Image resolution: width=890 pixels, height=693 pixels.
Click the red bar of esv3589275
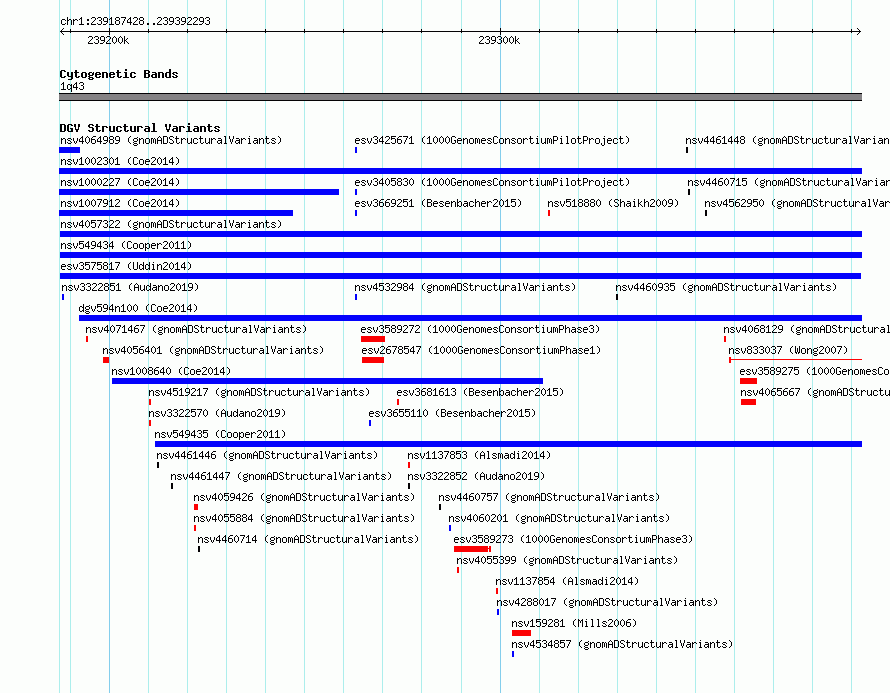[748, 381]
